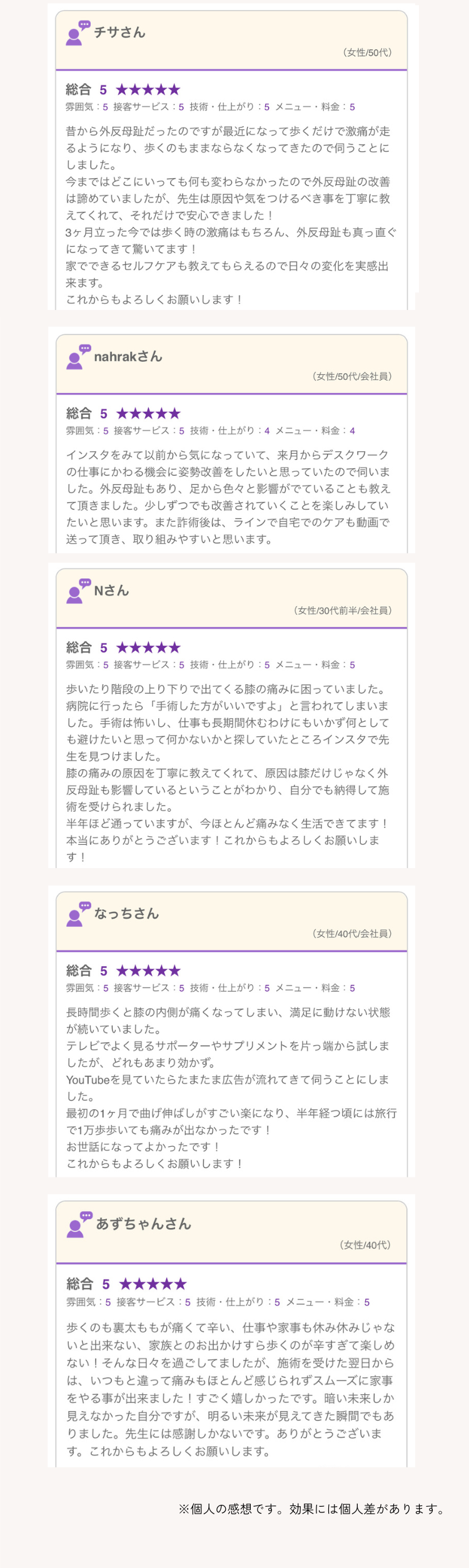Click the avatar icon beside nahrakさん

click(79, 357)
